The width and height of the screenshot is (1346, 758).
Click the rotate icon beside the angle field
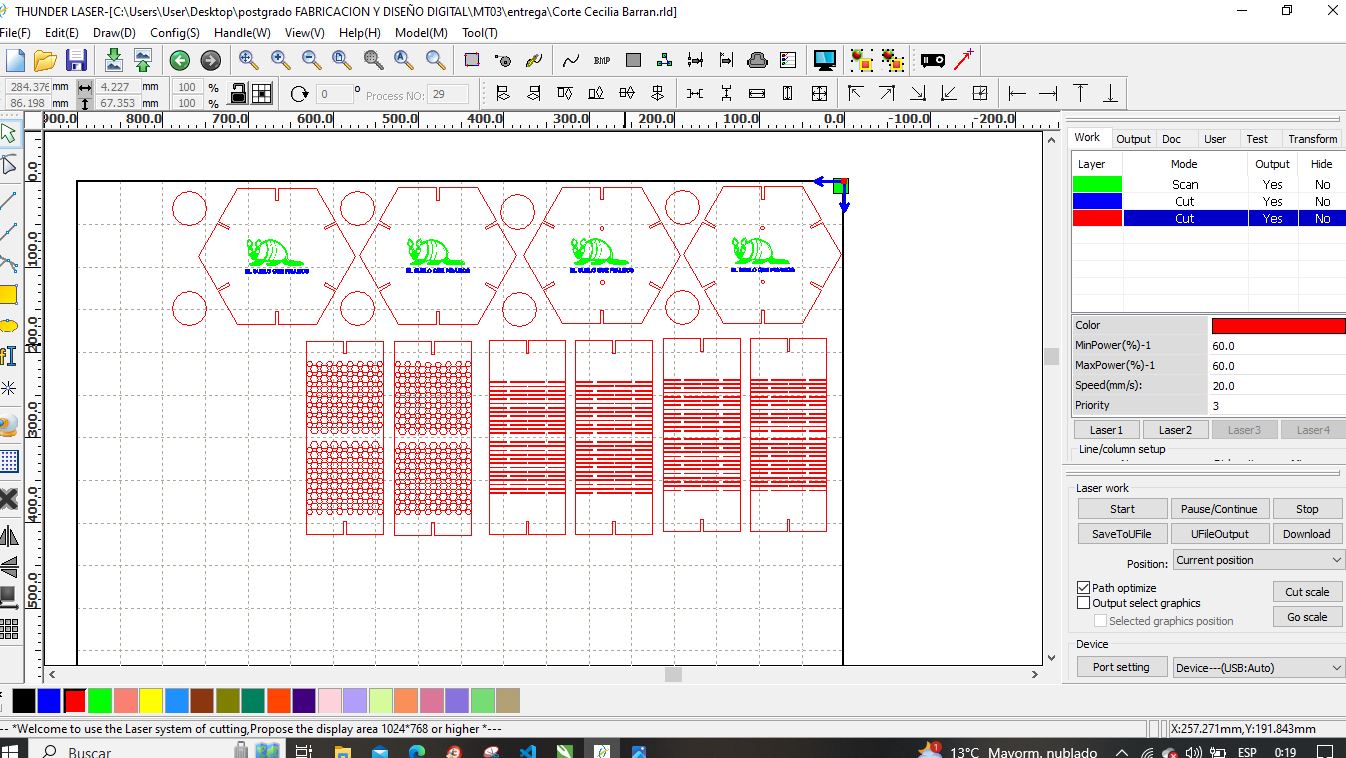click(299, 94)
